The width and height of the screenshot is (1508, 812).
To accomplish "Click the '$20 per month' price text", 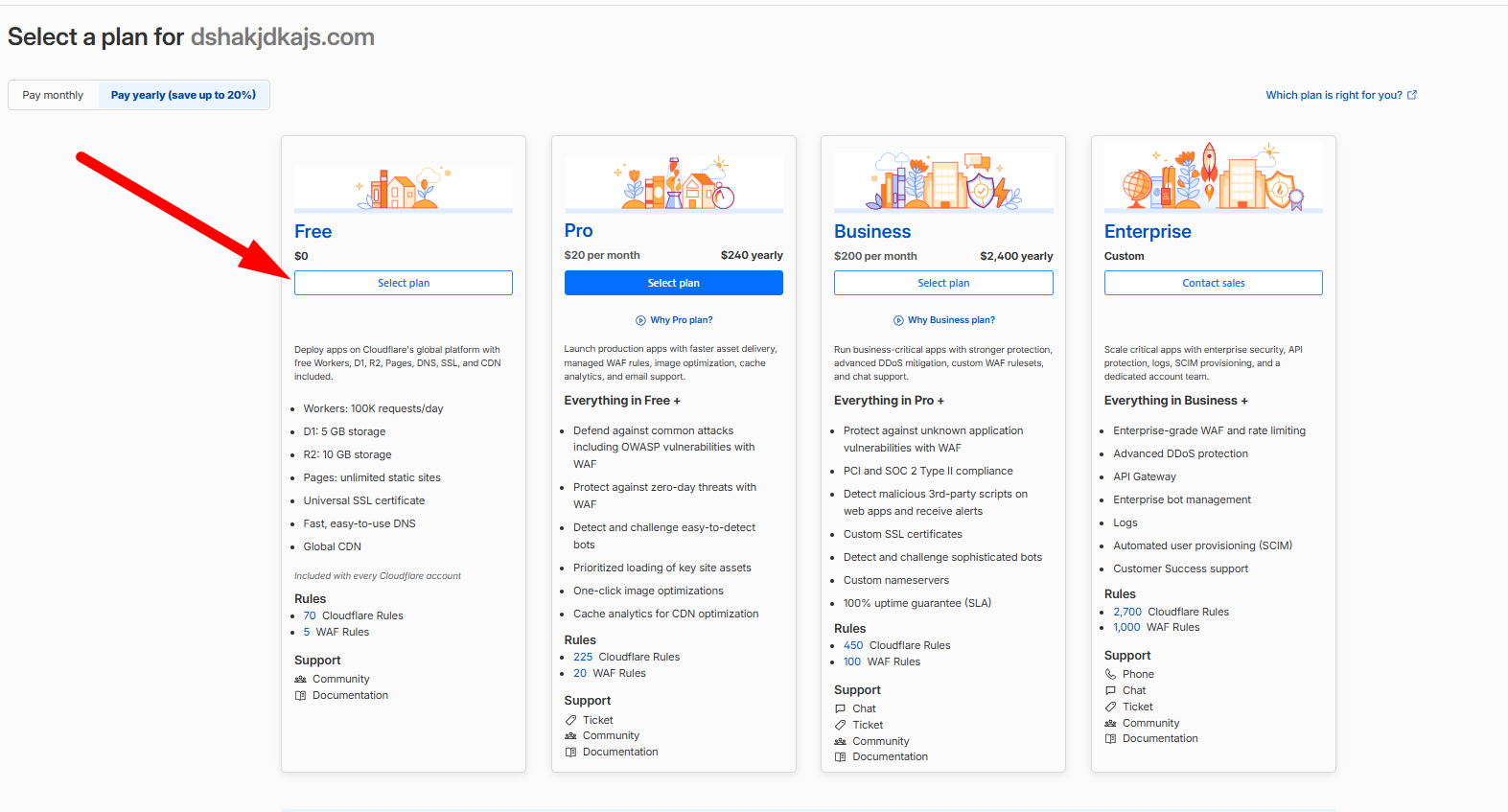I will (x=602, y=256).
